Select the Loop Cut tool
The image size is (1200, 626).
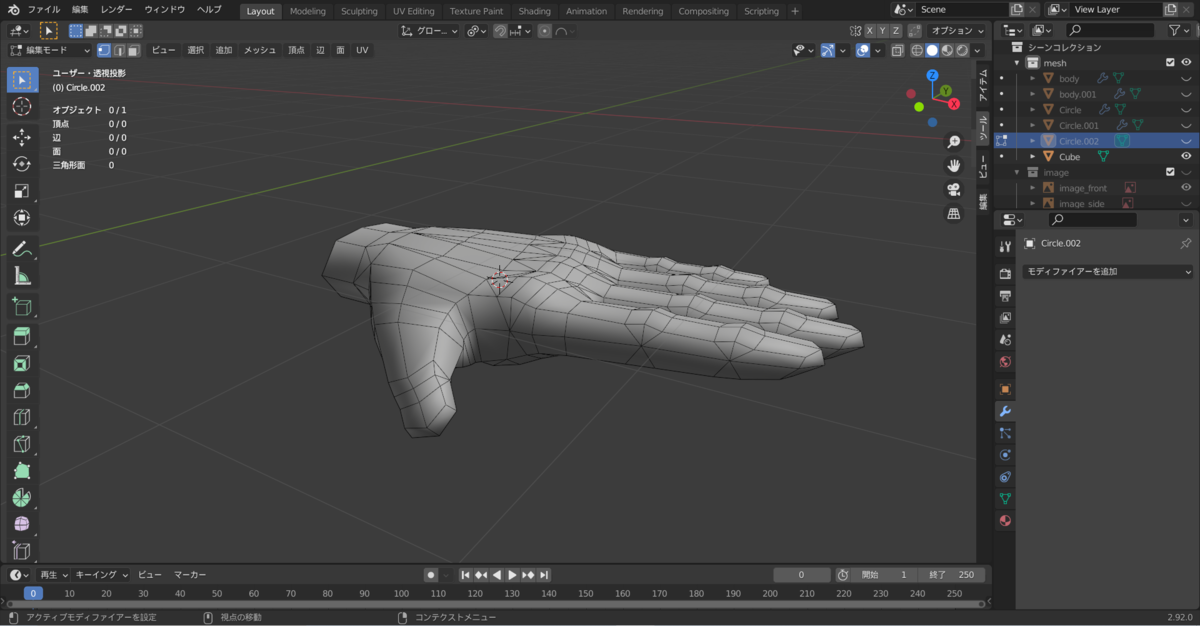(x=22, y=417)
